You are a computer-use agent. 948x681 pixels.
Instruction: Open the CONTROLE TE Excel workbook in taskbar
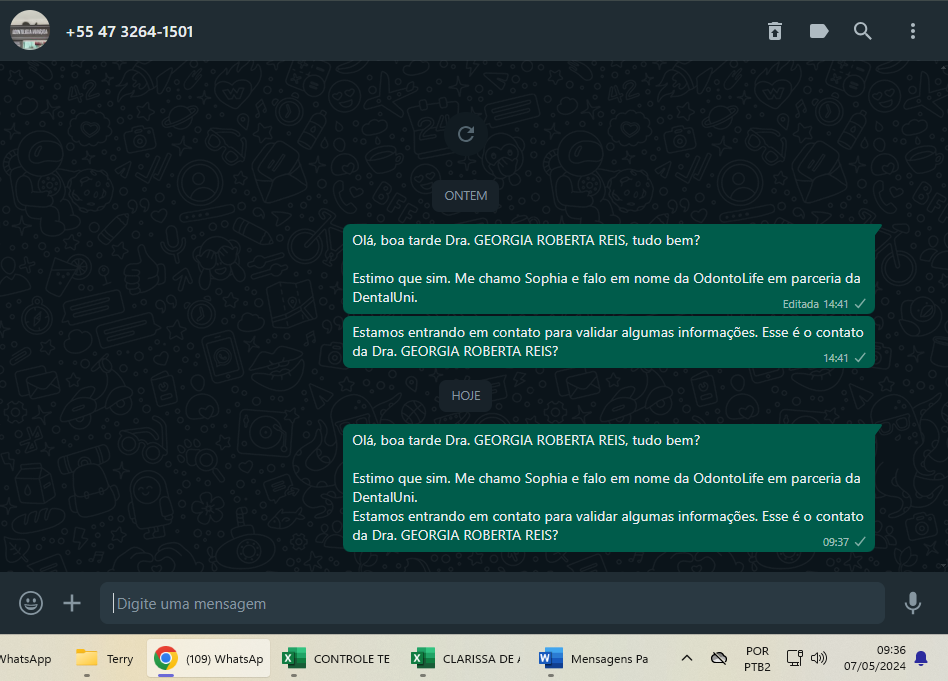tap(336, 659)
